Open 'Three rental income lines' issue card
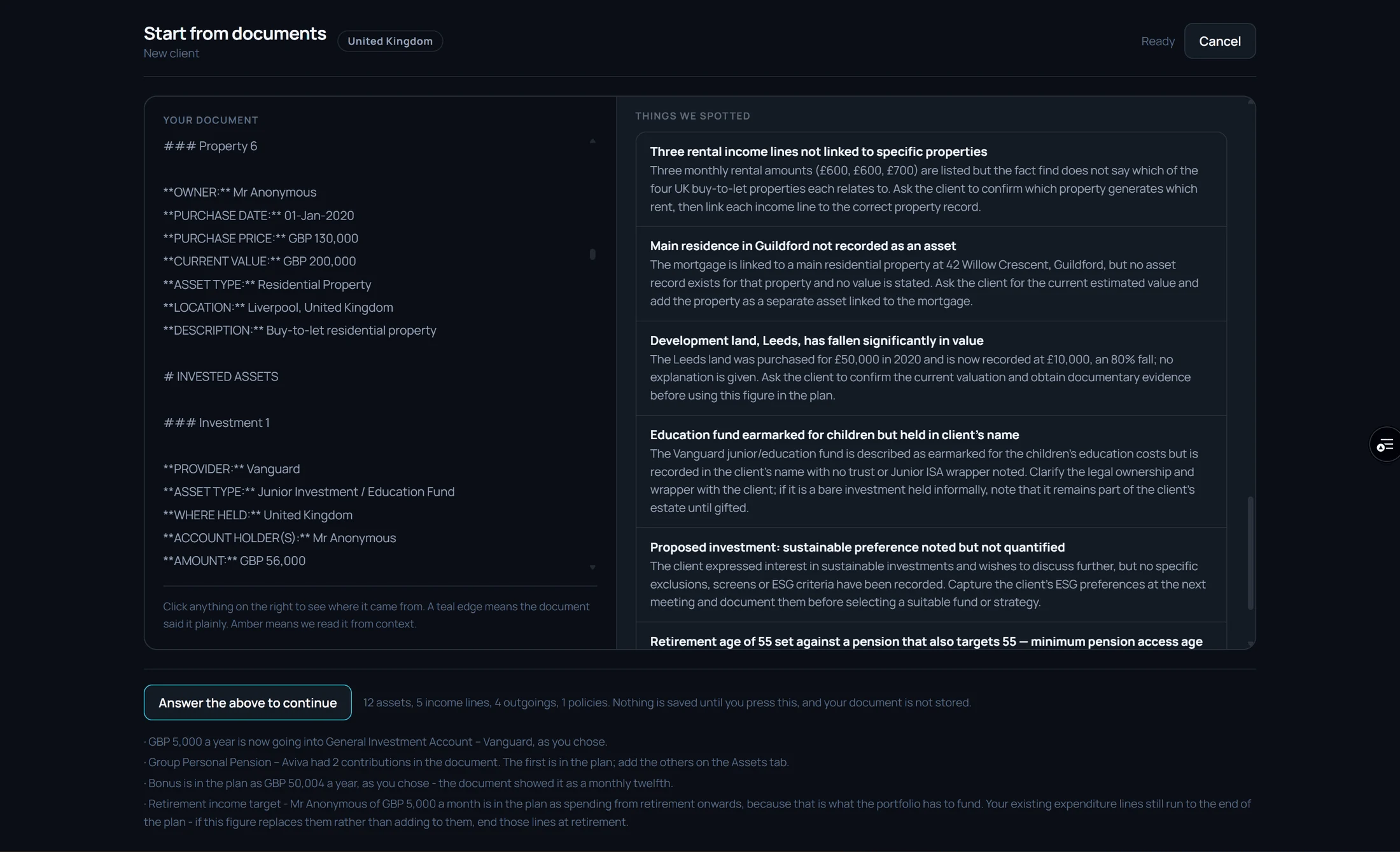1400x852 pixels. point(931,179)
